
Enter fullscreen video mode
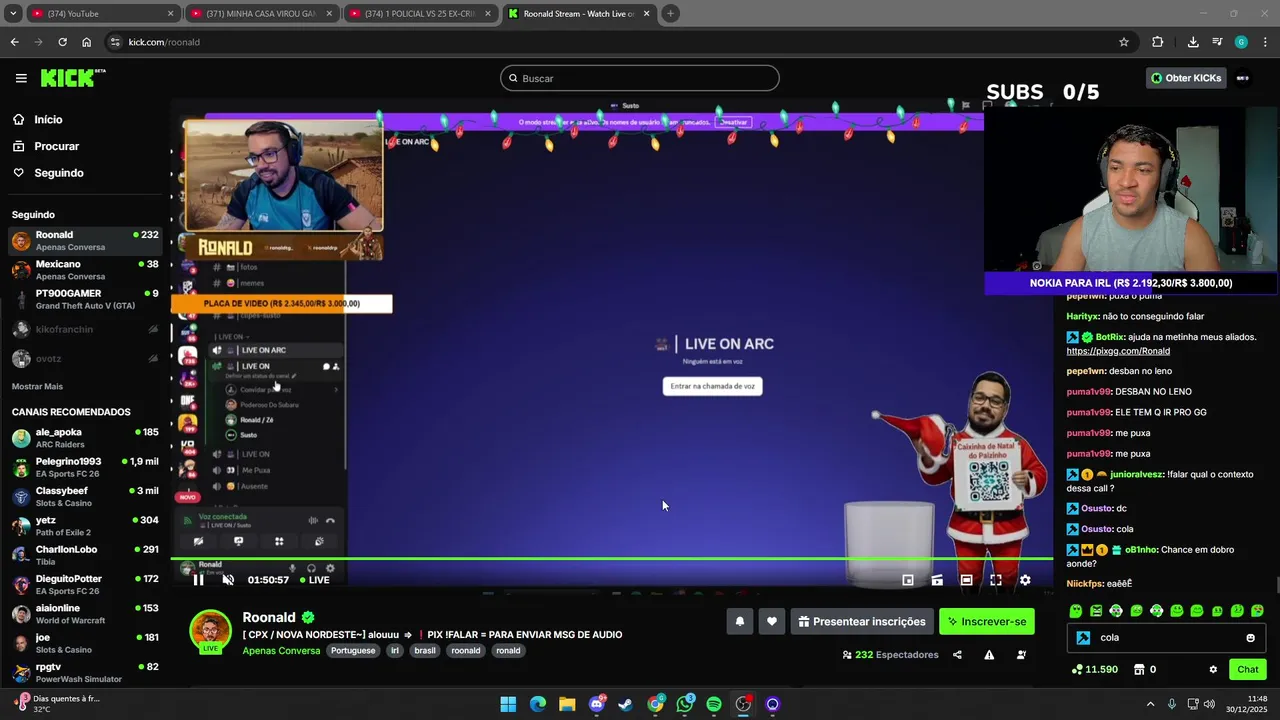coord(996,580)
